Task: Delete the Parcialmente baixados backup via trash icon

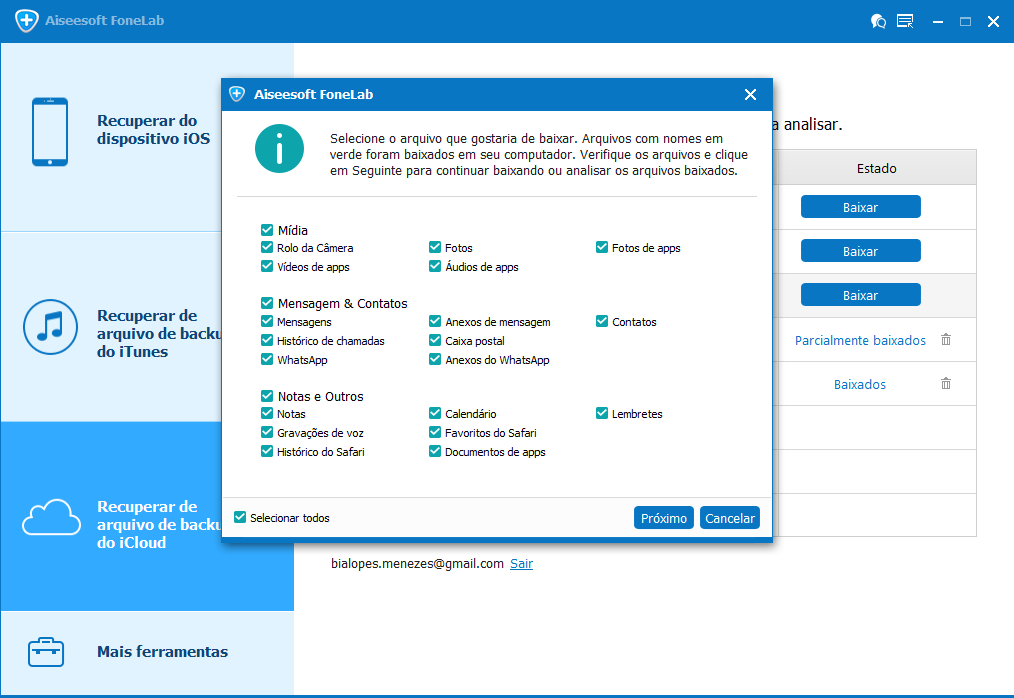Action: pyautogui.click(x=946, y=340)
